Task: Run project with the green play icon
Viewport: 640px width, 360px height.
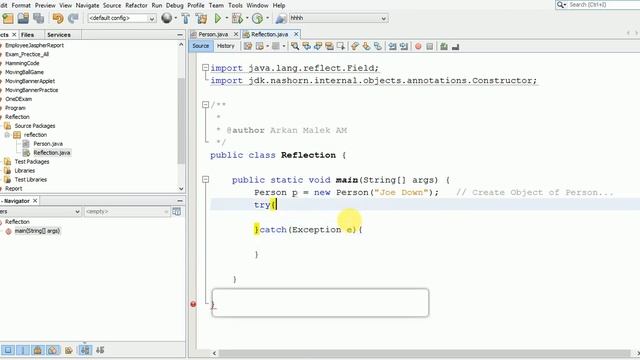Action: [218, 18]
